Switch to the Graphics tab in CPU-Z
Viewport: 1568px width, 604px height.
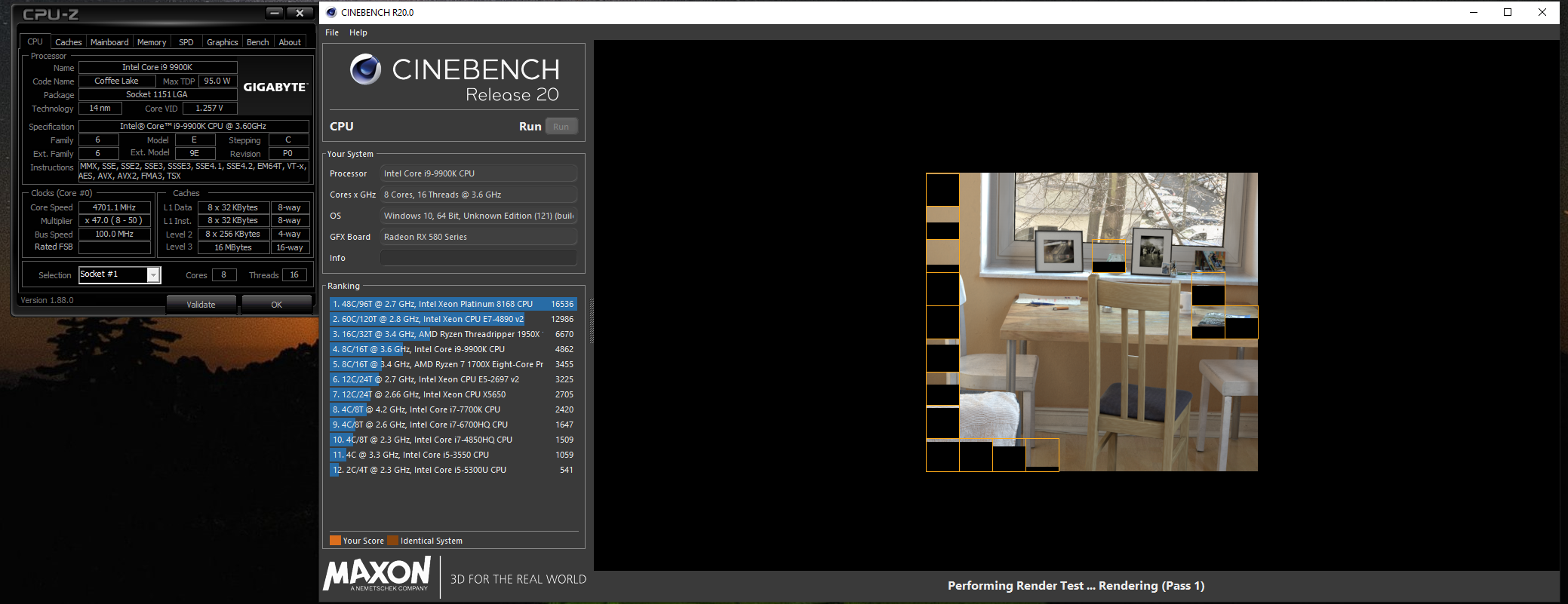[x=223, y=42]
